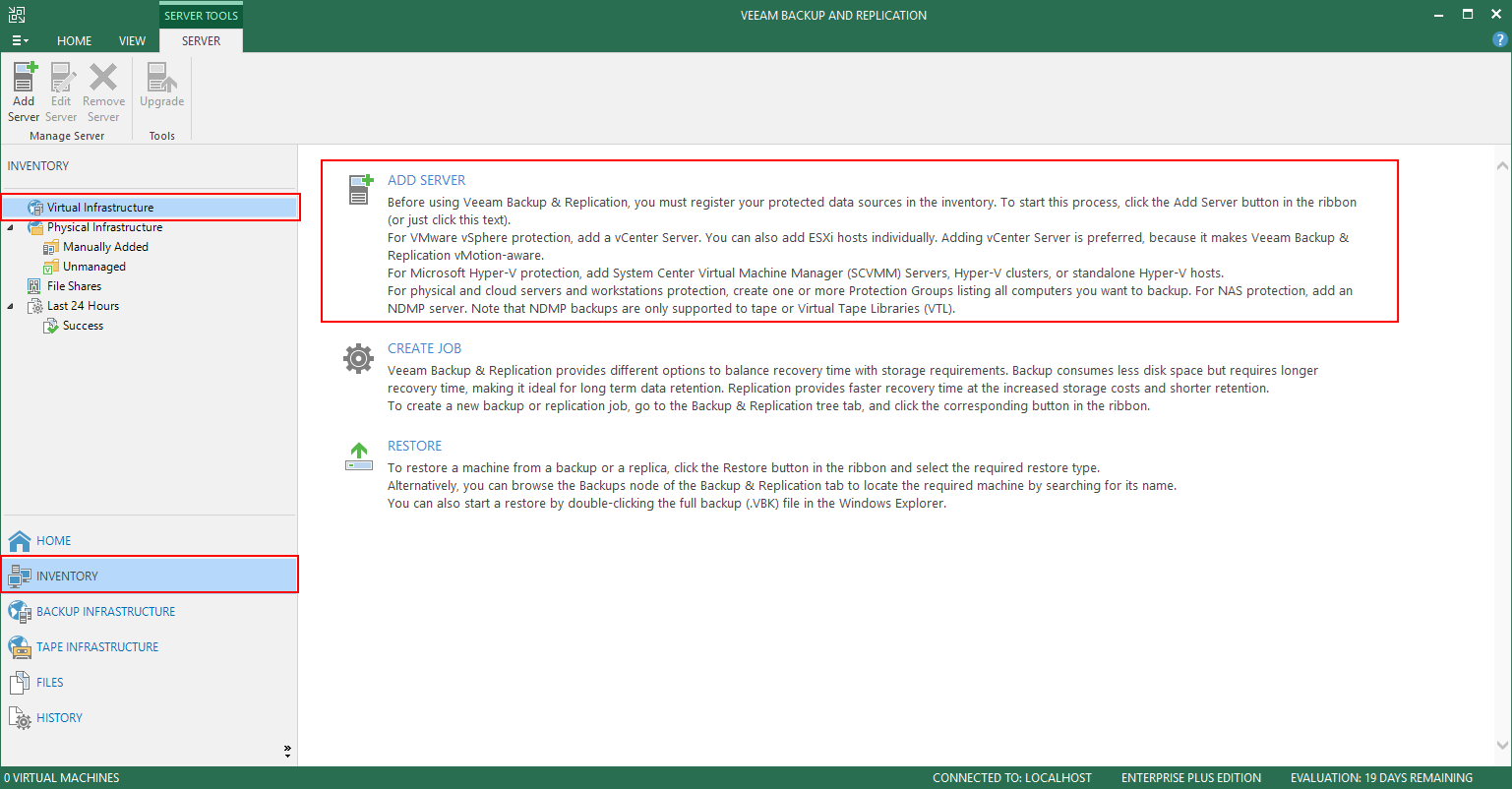Switch to the HOME ribbon tab
This screenshot has width=1512, height=789.
pos(75,40)
